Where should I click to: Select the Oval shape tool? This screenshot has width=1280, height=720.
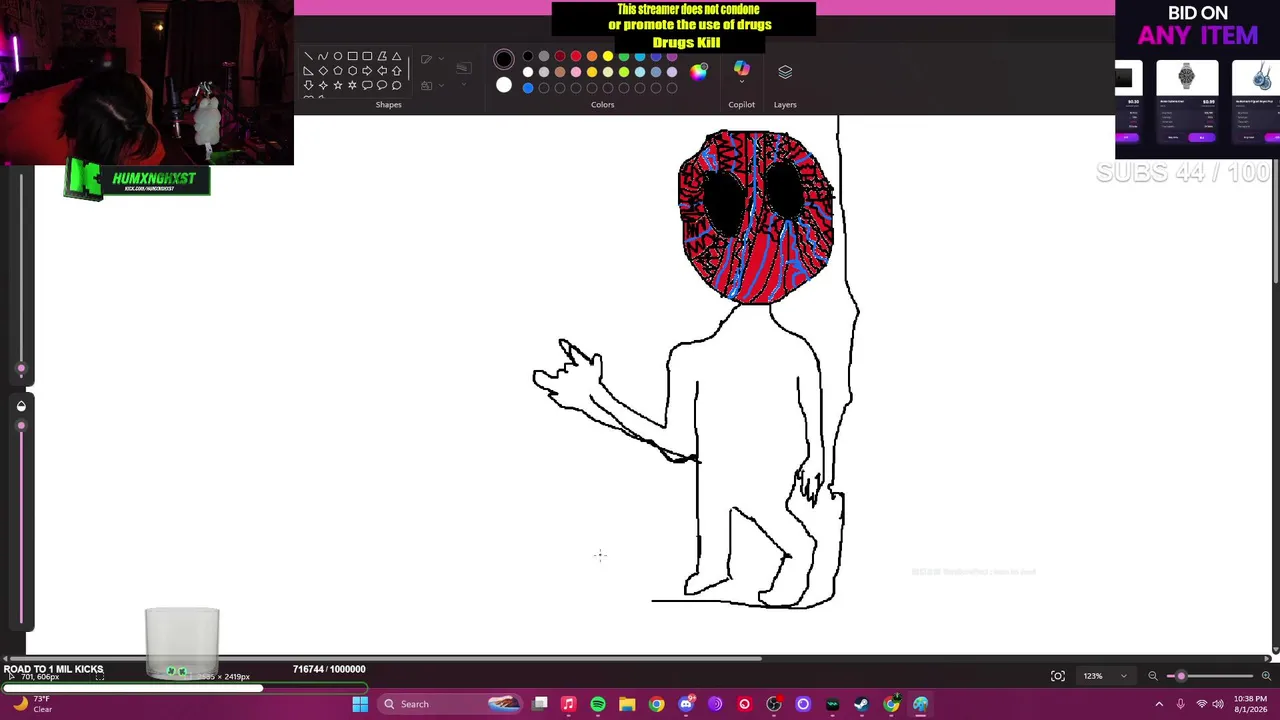coord(337,56)
